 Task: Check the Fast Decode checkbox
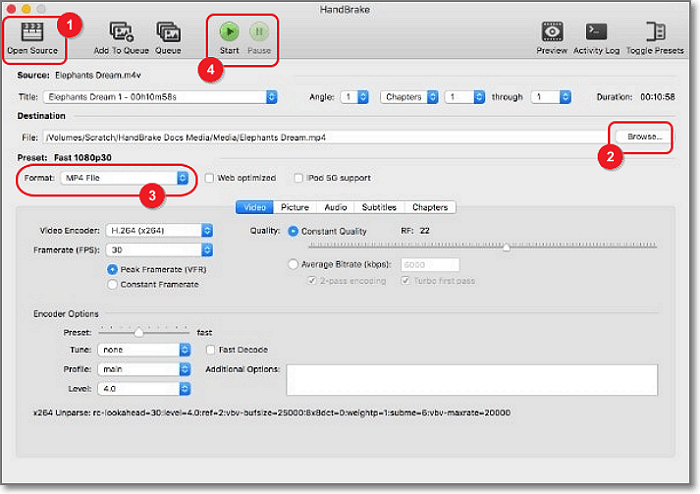(x=210, y=350)
